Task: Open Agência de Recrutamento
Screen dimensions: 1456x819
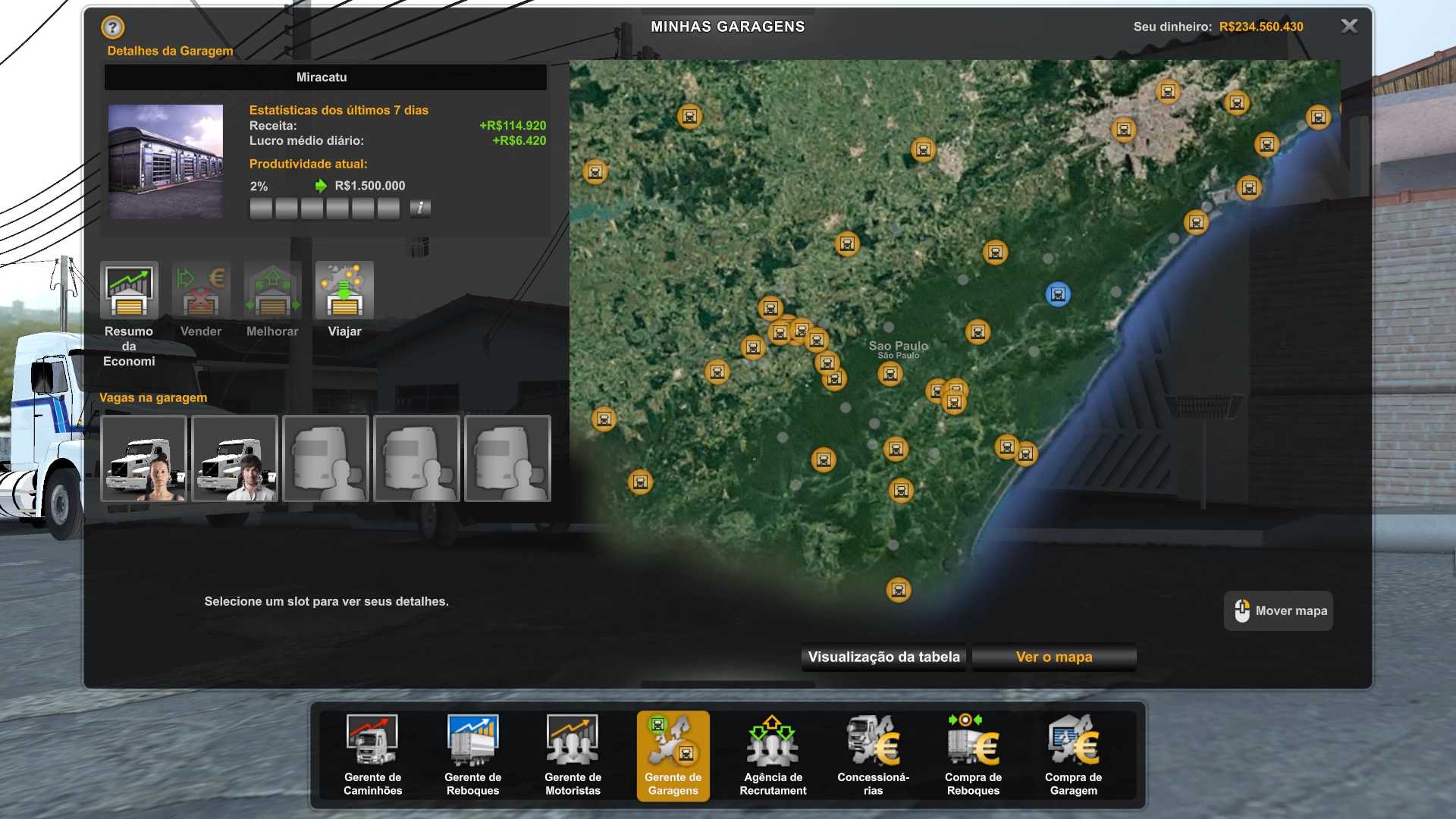Action: 773,755
